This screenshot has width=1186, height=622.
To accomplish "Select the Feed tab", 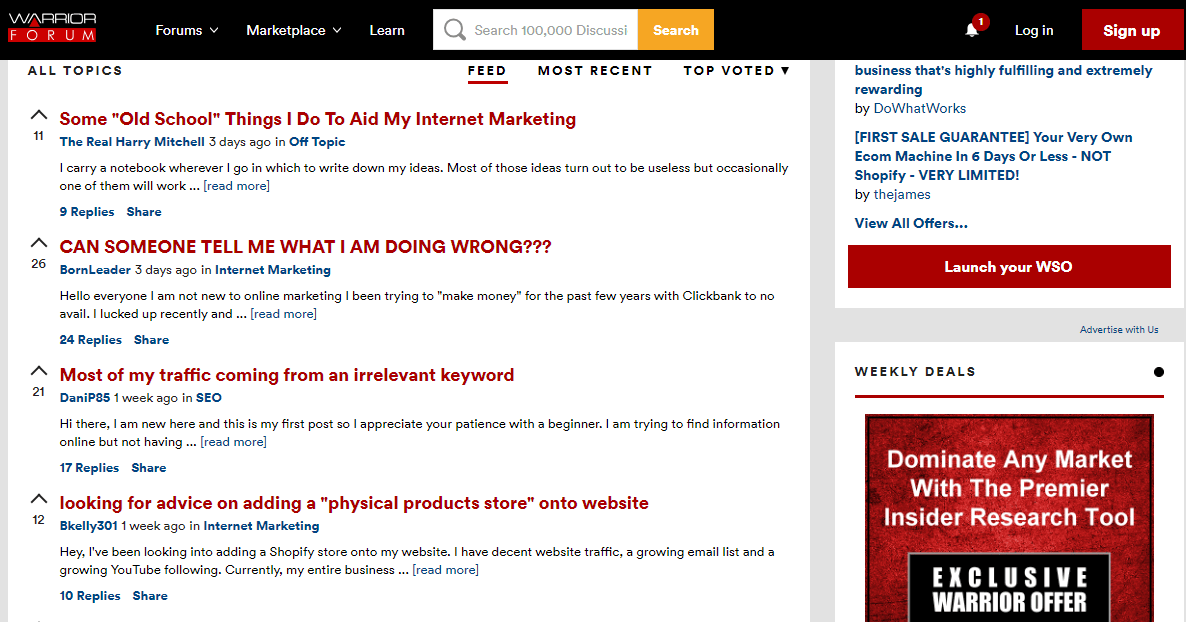I will (x=487, y=71).
